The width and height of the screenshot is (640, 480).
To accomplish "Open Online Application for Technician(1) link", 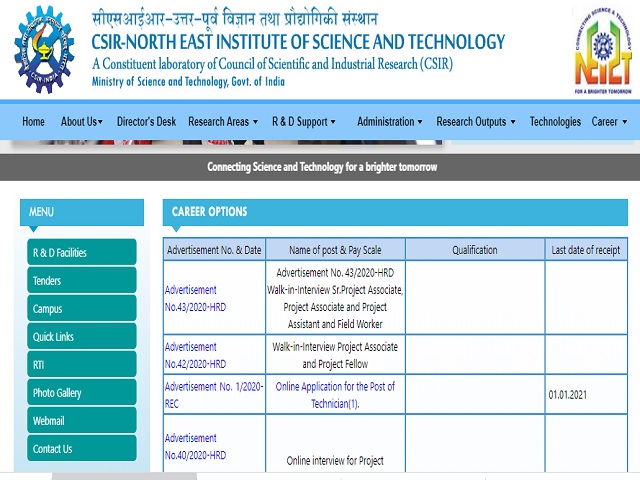I will tap(335, 395).
